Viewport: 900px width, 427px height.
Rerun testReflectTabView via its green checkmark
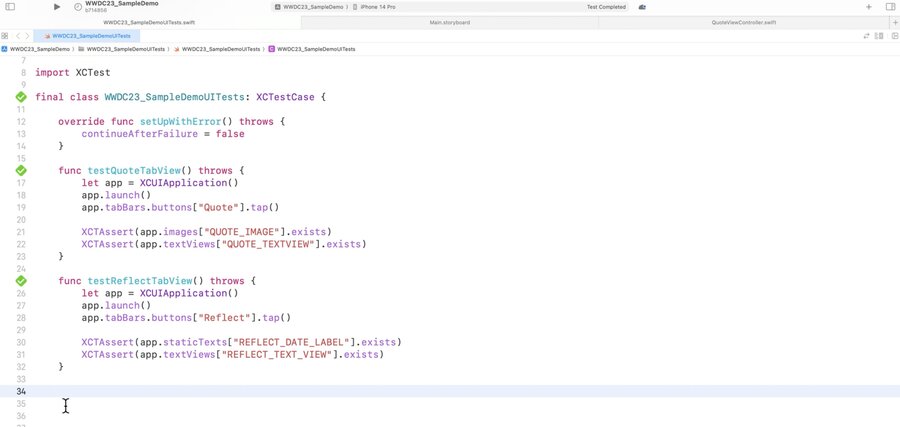pyautogui.click(x=21, y=281)
